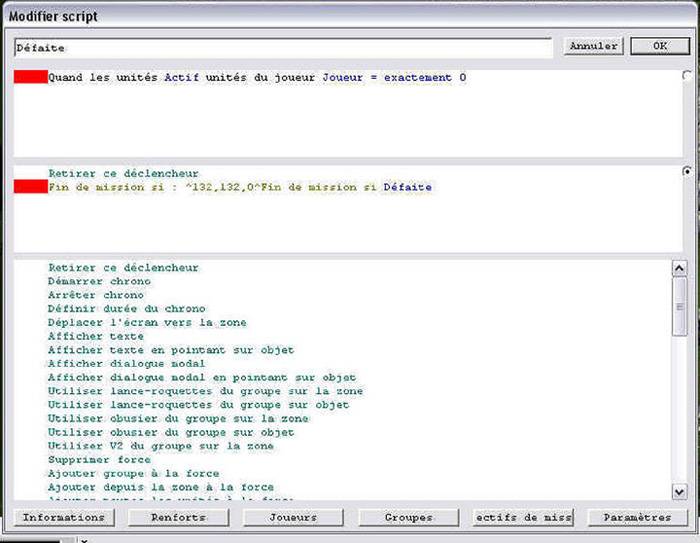The width and height of the screenshot is (700, 543).
Task: Open the Paramètres section
Action: pos(638,517)
